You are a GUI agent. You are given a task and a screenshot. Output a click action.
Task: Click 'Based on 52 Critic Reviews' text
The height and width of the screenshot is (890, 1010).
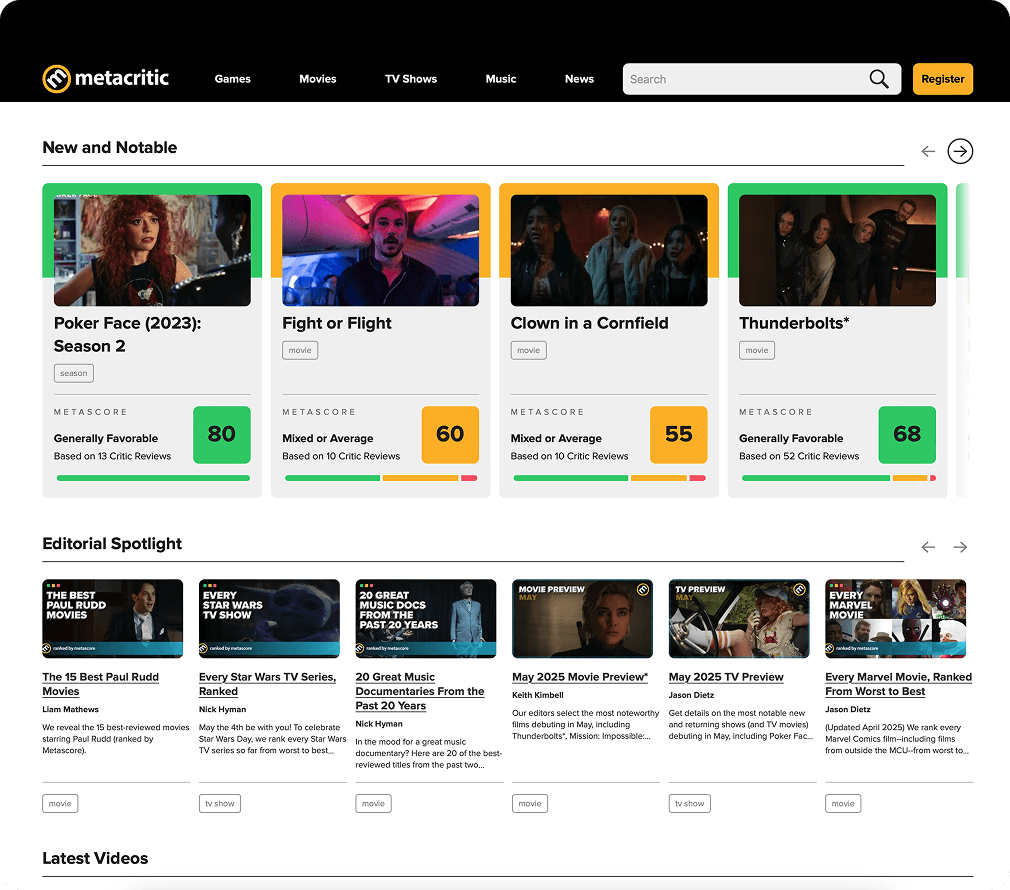pyautogui.click(x=799, y=456)
